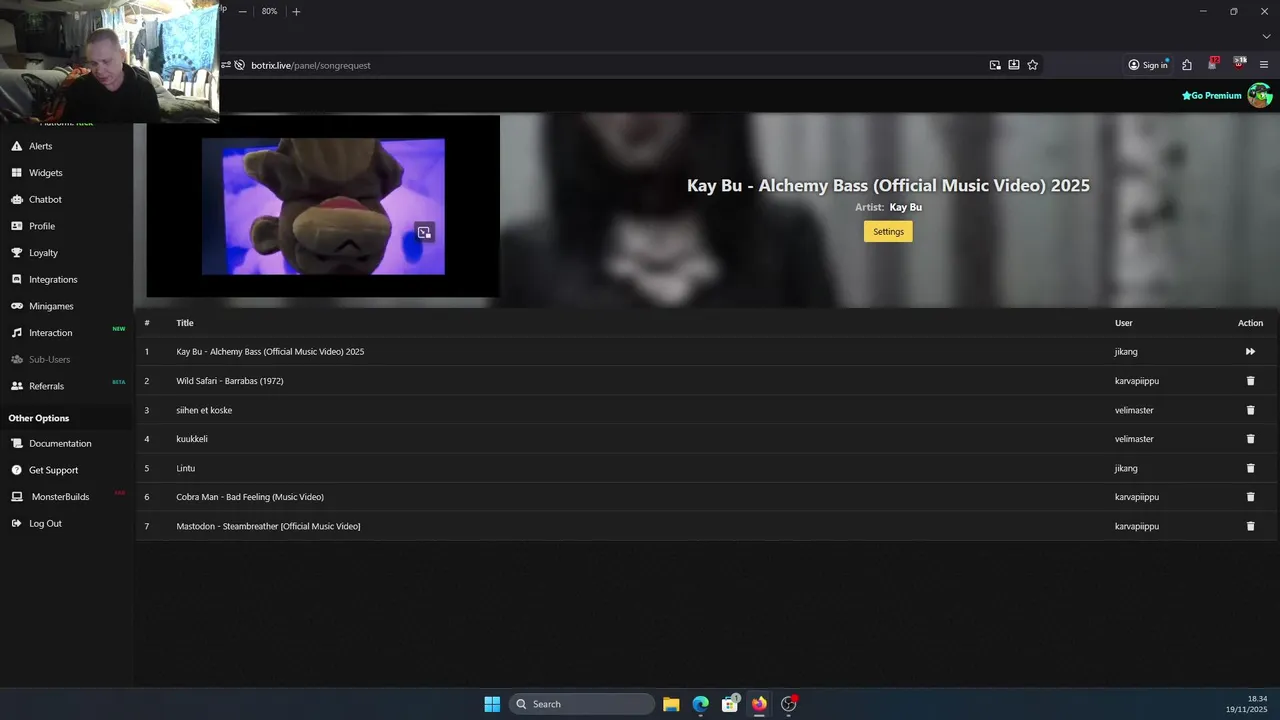Delete Mastodon - Steambreather request
The width and height of the screenshot is (1280, 720).
1250,526
